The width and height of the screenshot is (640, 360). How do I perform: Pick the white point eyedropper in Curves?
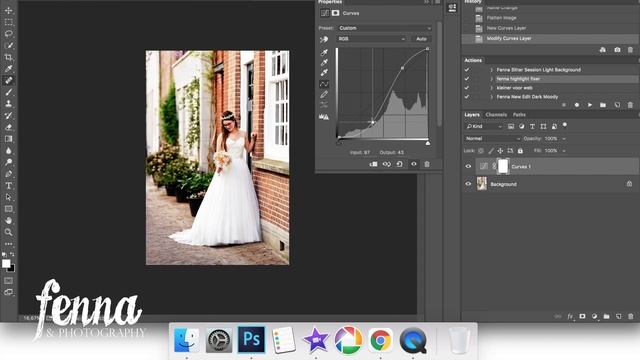324,73
